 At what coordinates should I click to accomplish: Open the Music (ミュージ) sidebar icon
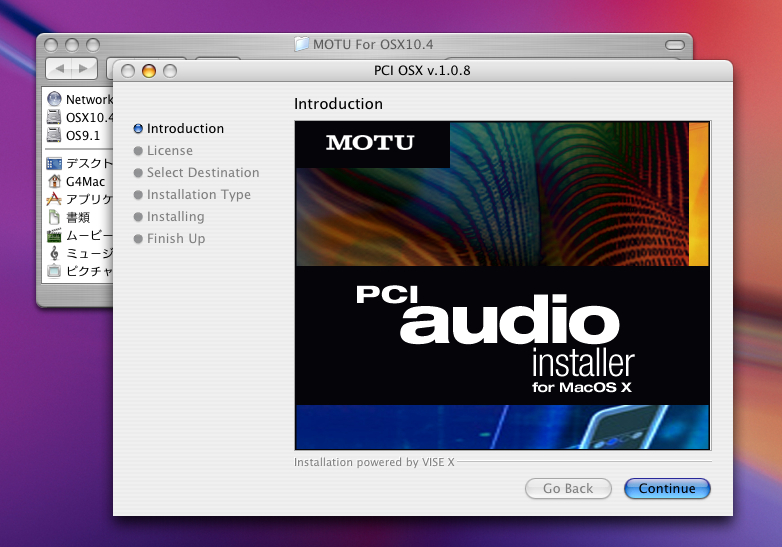point(54,253)
